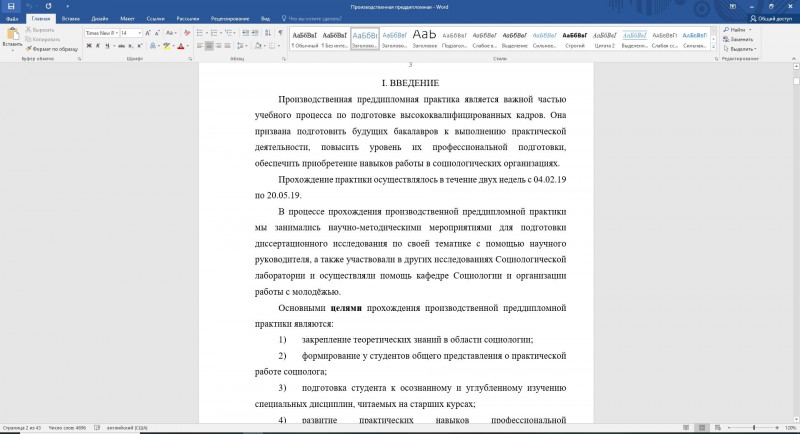Click Заменить to replace text
Image resolution: width=800 pixels, height=434 pixels.
tap(738, 39)
